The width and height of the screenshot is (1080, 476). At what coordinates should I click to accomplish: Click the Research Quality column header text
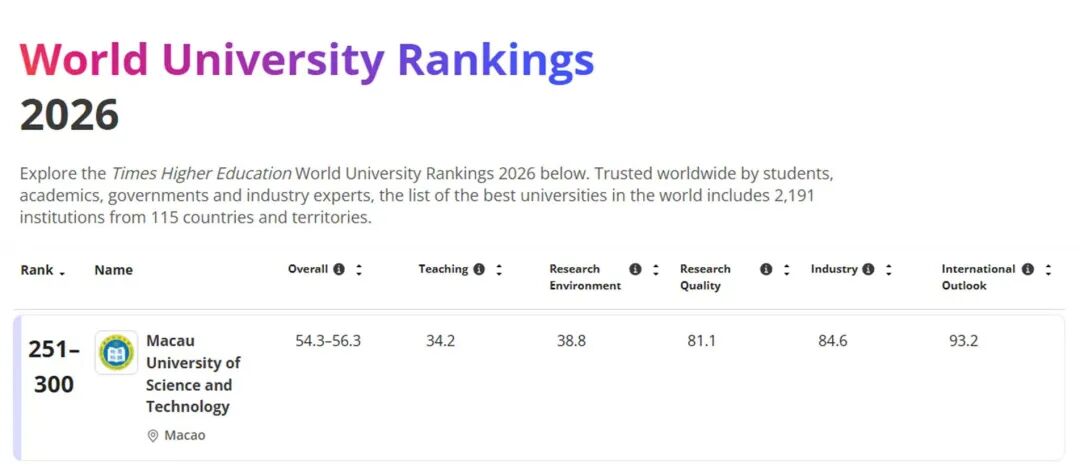(x=705, y=277)
